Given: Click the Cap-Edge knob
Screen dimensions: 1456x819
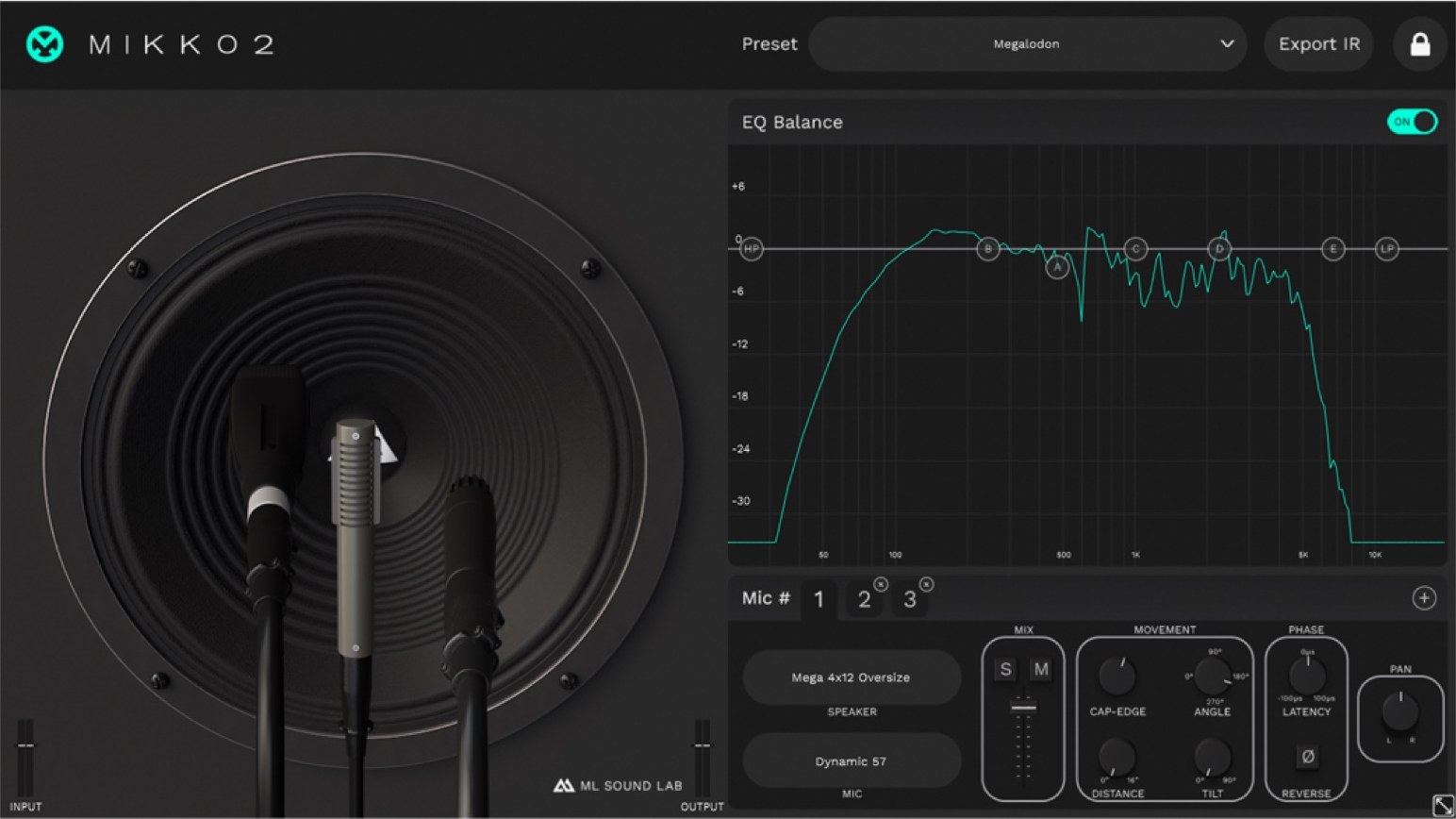Looking at the screenshot, I should point(1117,676).
